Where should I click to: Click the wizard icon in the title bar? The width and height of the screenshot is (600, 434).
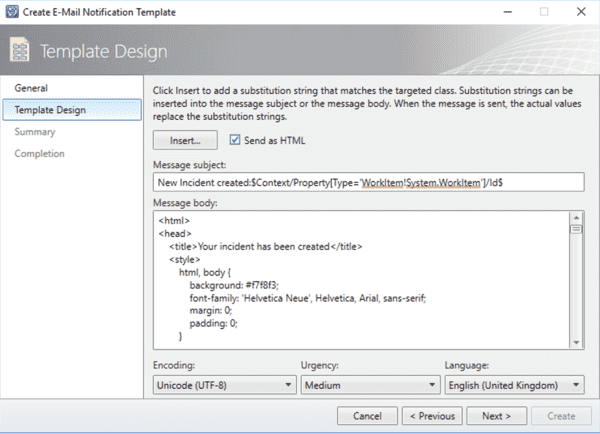point(13,11)
